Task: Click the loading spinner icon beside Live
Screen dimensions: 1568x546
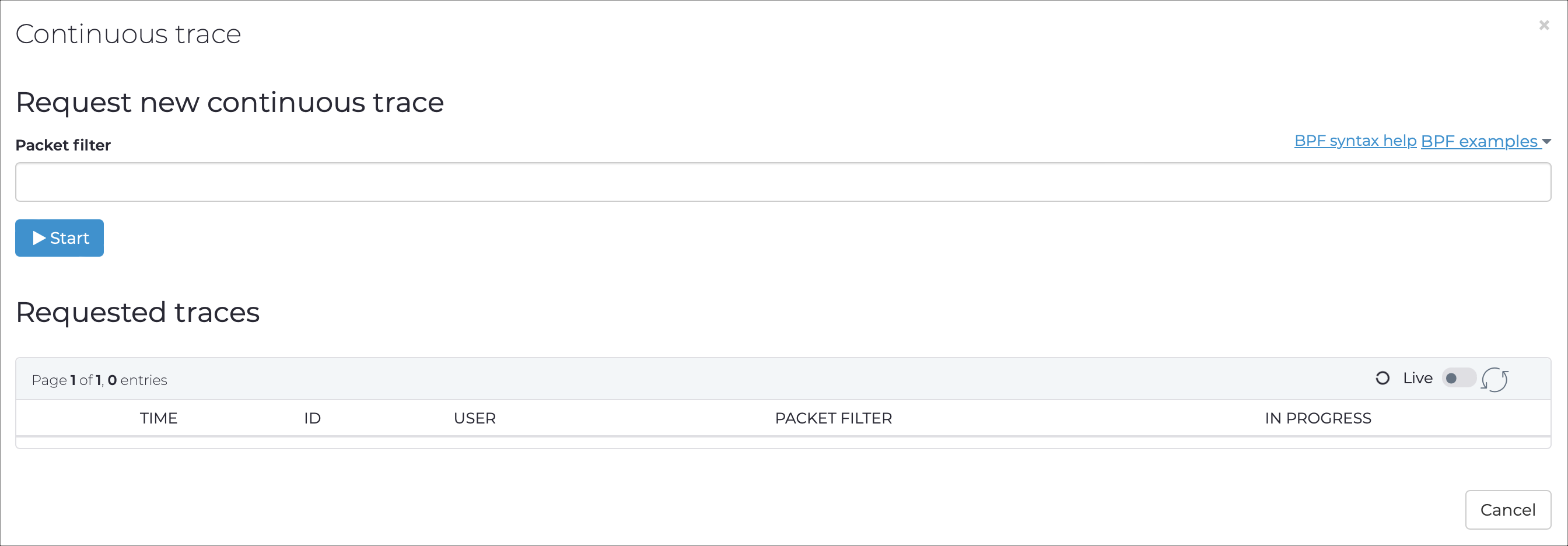Action: [1382, 378]
